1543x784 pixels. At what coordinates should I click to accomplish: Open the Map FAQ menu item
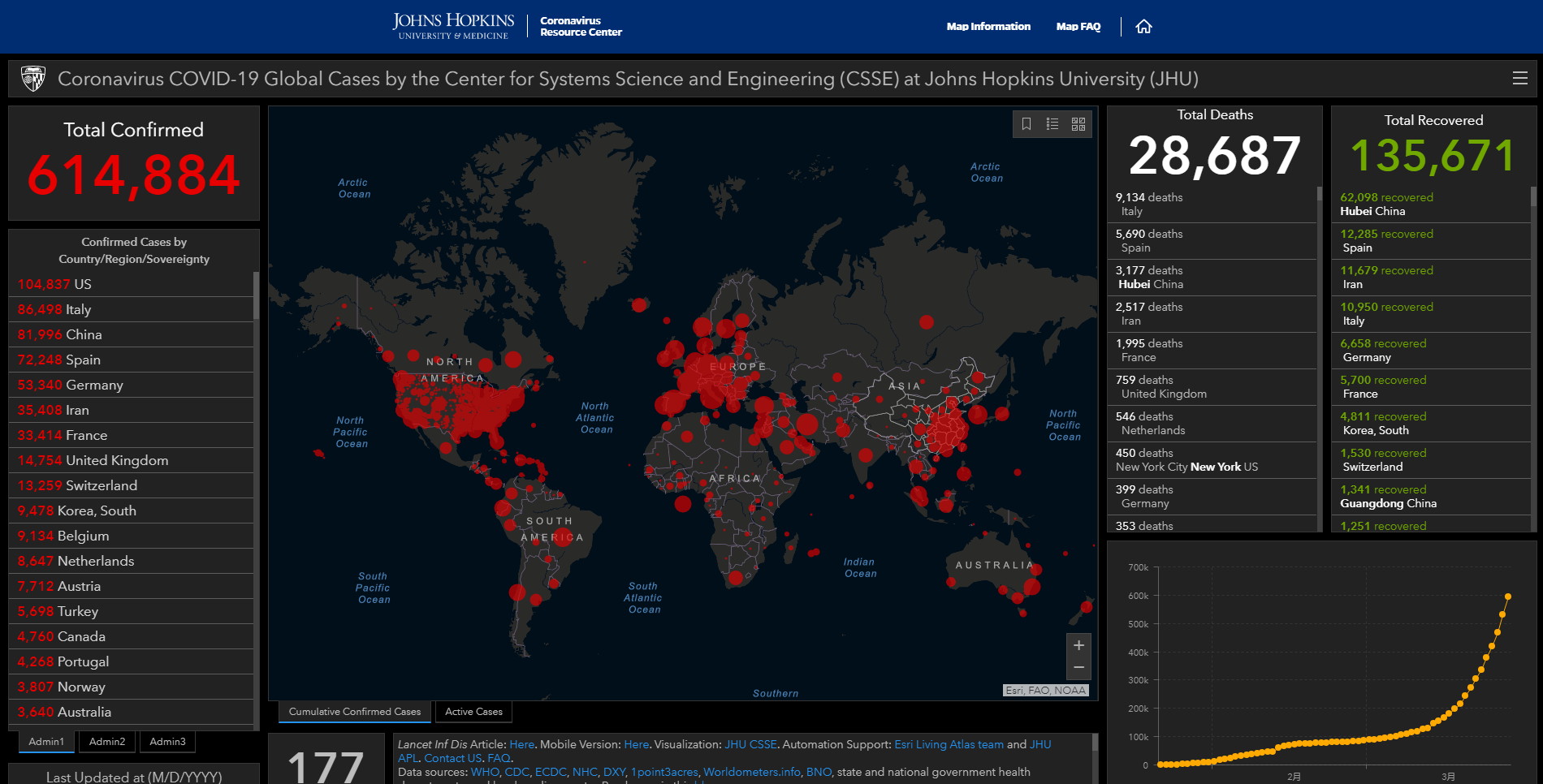pyautogui.click(x=1078, y=27)
